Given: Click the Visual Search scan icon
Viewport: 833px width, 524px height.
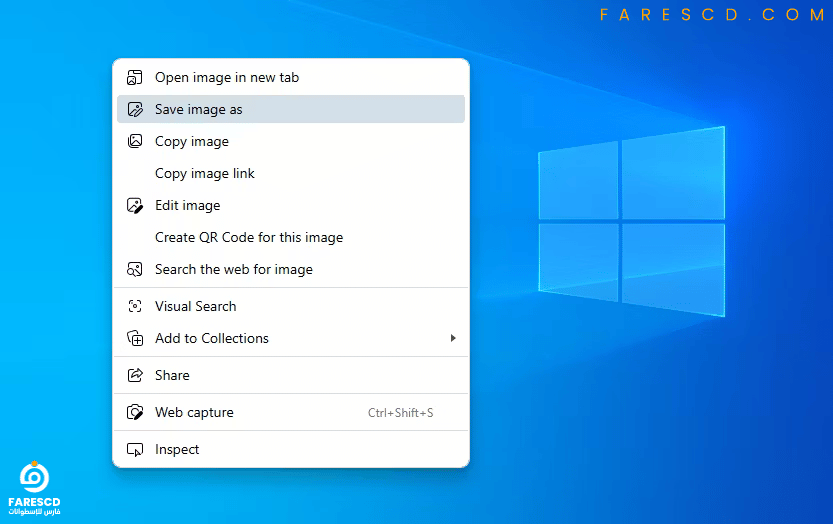Looking at the screenshot, I should coord(135,306).
